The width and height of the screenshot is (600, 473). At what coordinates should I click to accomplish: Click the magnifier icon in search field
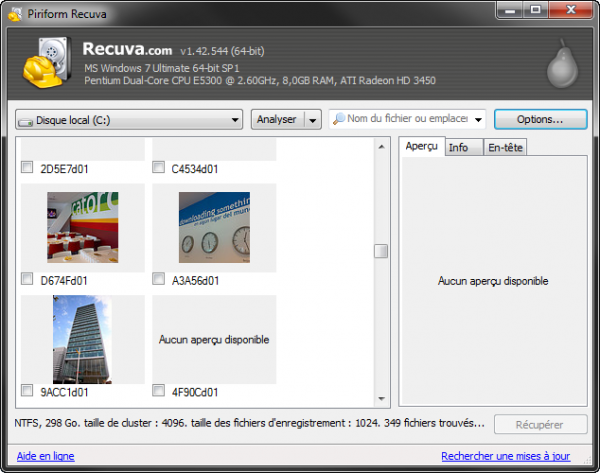340,119
